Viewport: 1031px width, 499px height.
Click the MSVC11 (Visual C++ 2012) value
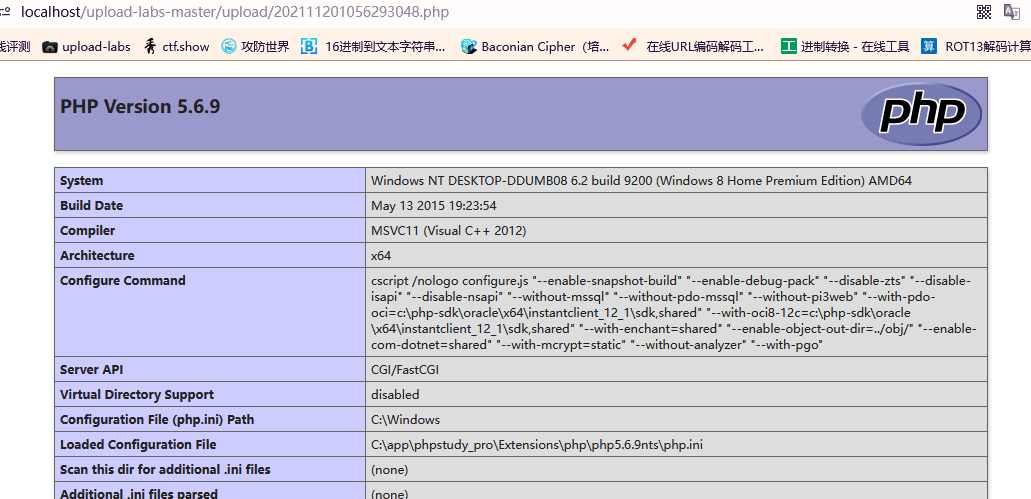click(x=448, y=230)
